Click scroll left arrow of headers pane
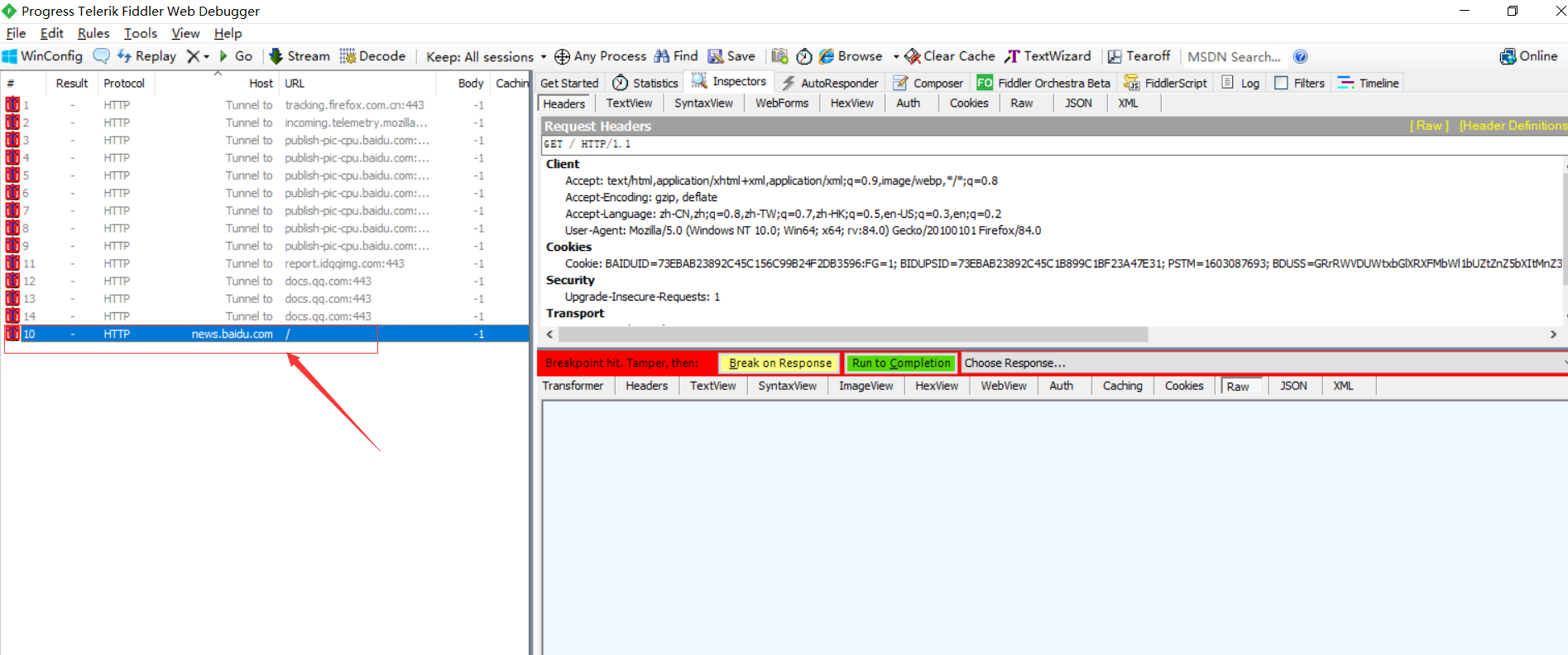 pos(550,335)
